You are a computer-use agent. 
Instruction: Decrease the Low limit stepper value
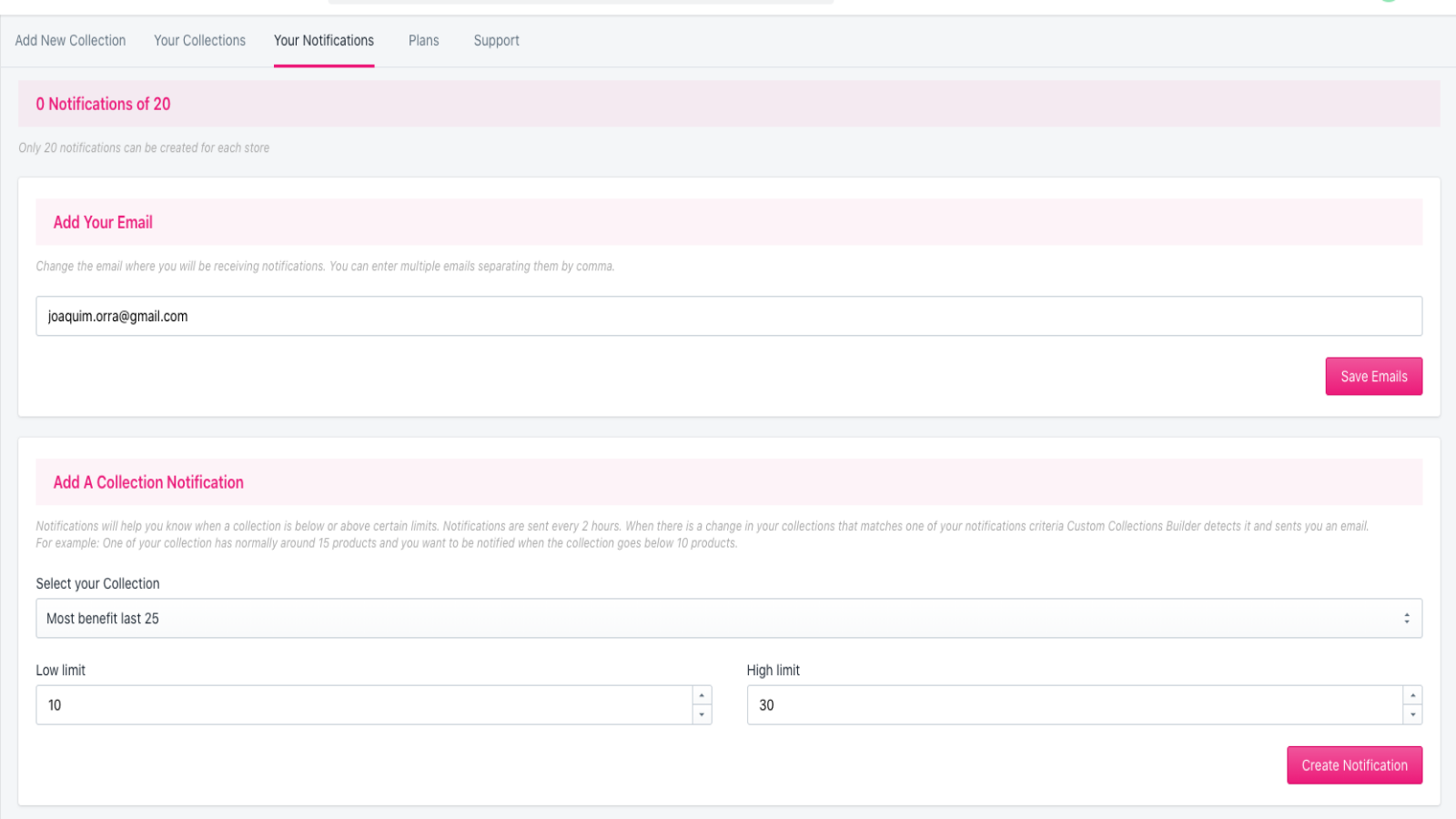701,715
